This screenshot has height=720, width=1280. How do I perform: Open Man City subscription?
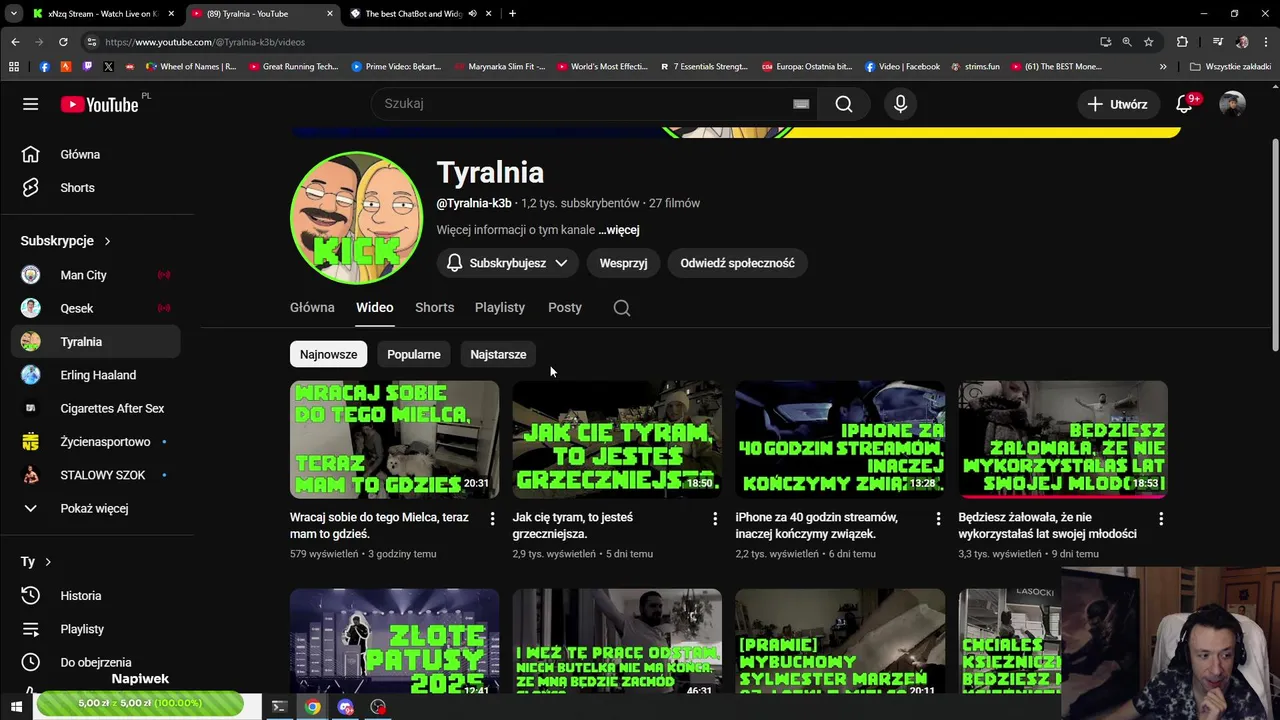click(96, 275)
